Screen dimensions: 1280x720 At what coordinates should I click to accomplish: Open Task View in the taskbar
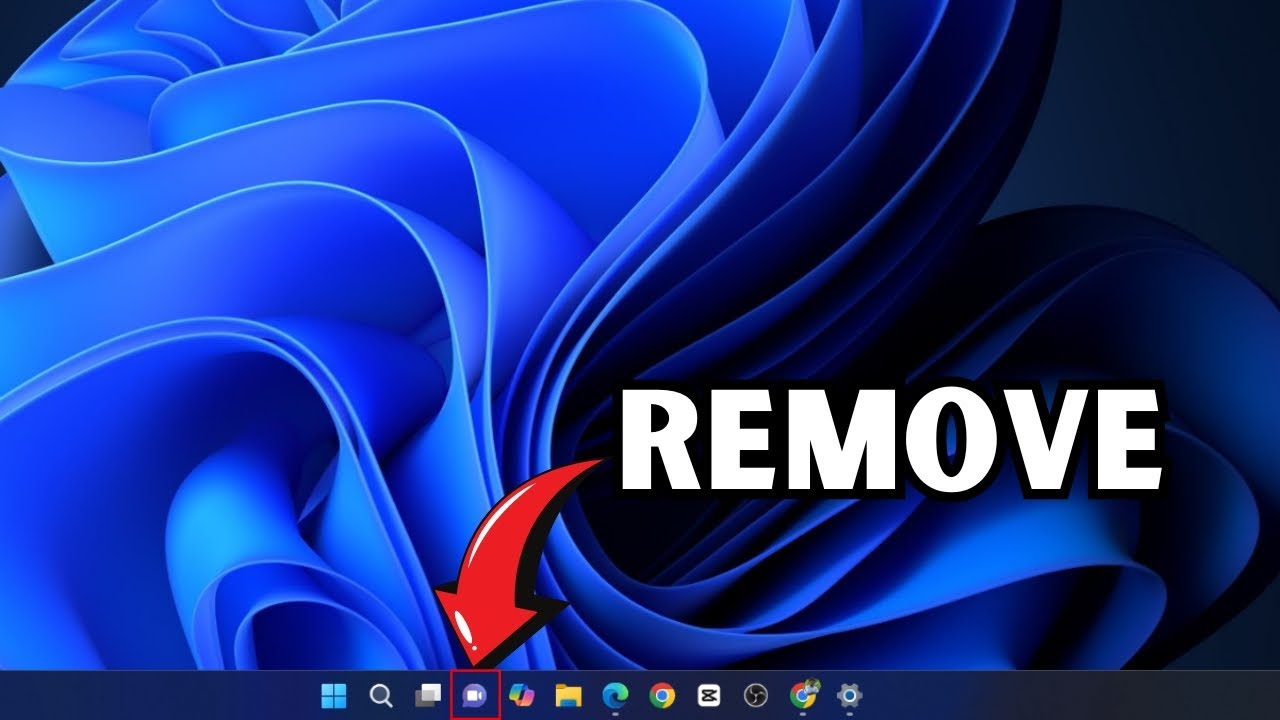click(428, 695)
